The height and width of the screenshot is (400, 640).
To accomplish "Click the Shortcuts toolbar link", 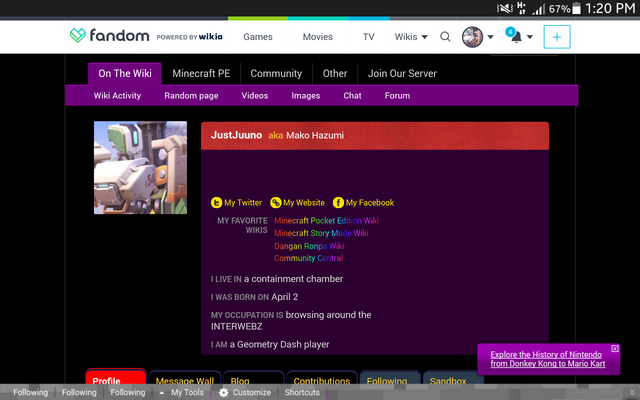I will (302, 393).
